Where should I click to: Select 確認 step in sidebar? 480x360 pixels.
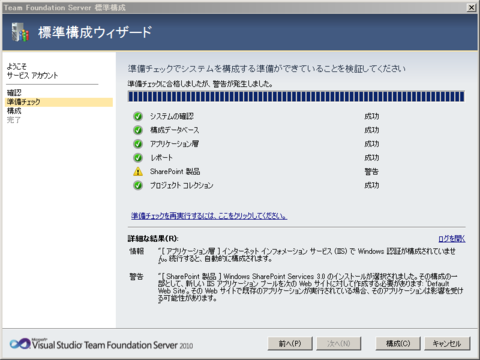(14, 93)
